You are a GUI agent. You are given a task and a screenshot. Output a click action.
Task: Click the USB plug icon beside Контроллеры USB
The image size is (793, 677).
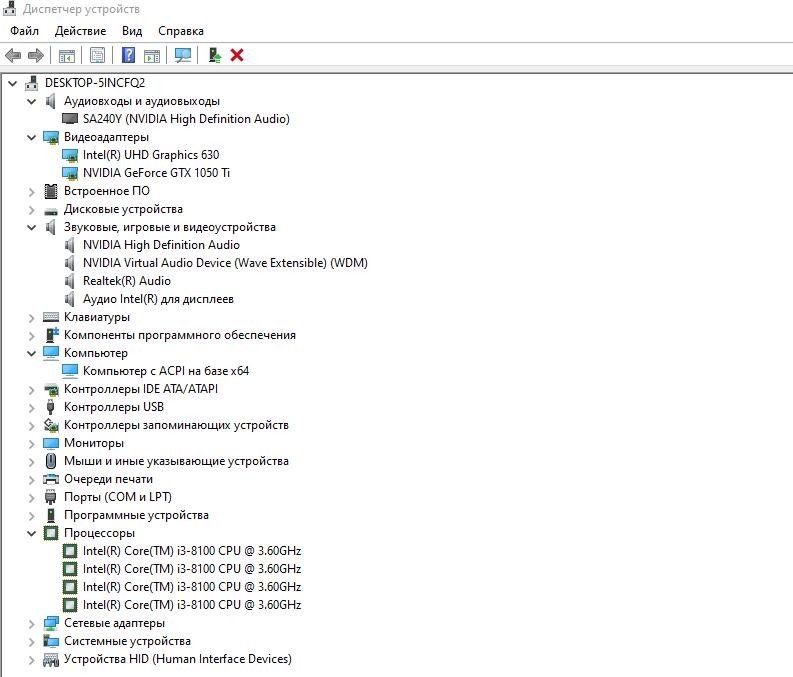[x=51, y=407]
